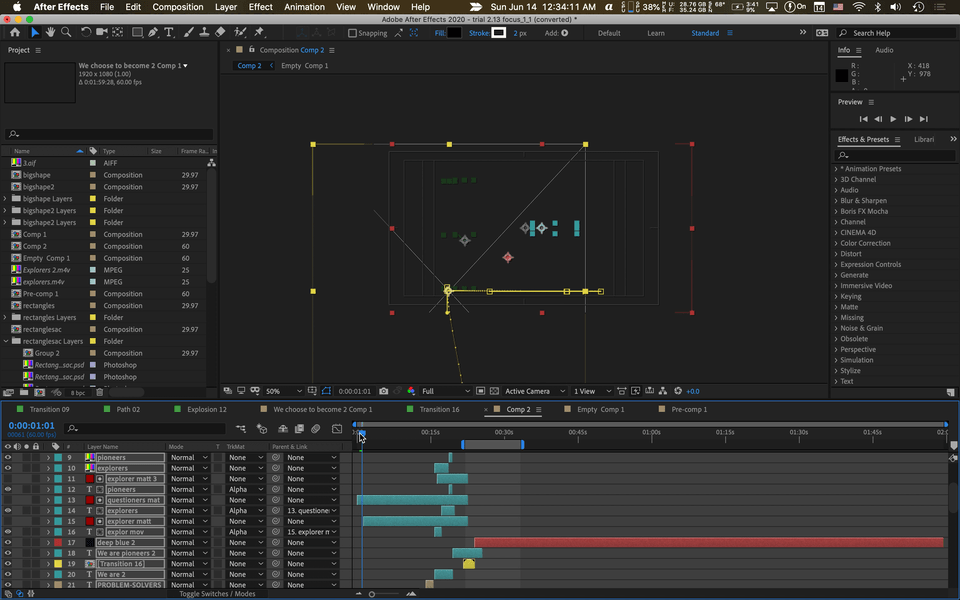Take a snapshot of the composition viewer
960x600 pixels.
pyautogui.click(x=383, y=391)
